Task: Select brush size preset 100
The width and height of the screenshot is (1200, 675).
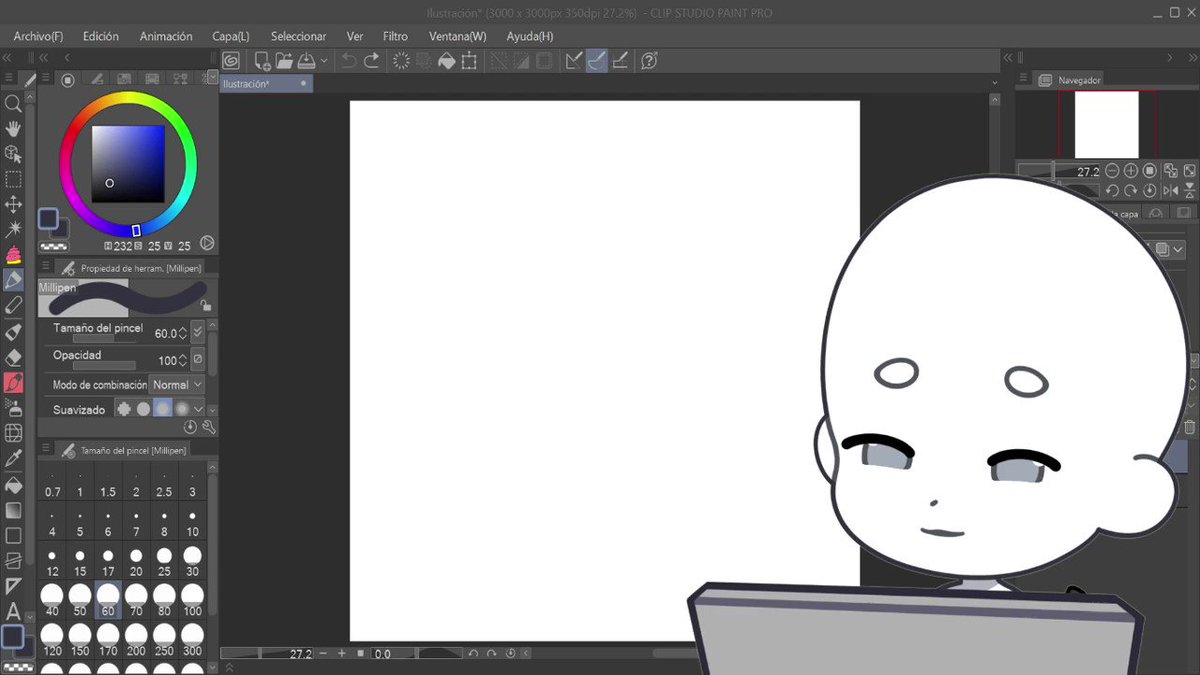Action: click(192, 600)
